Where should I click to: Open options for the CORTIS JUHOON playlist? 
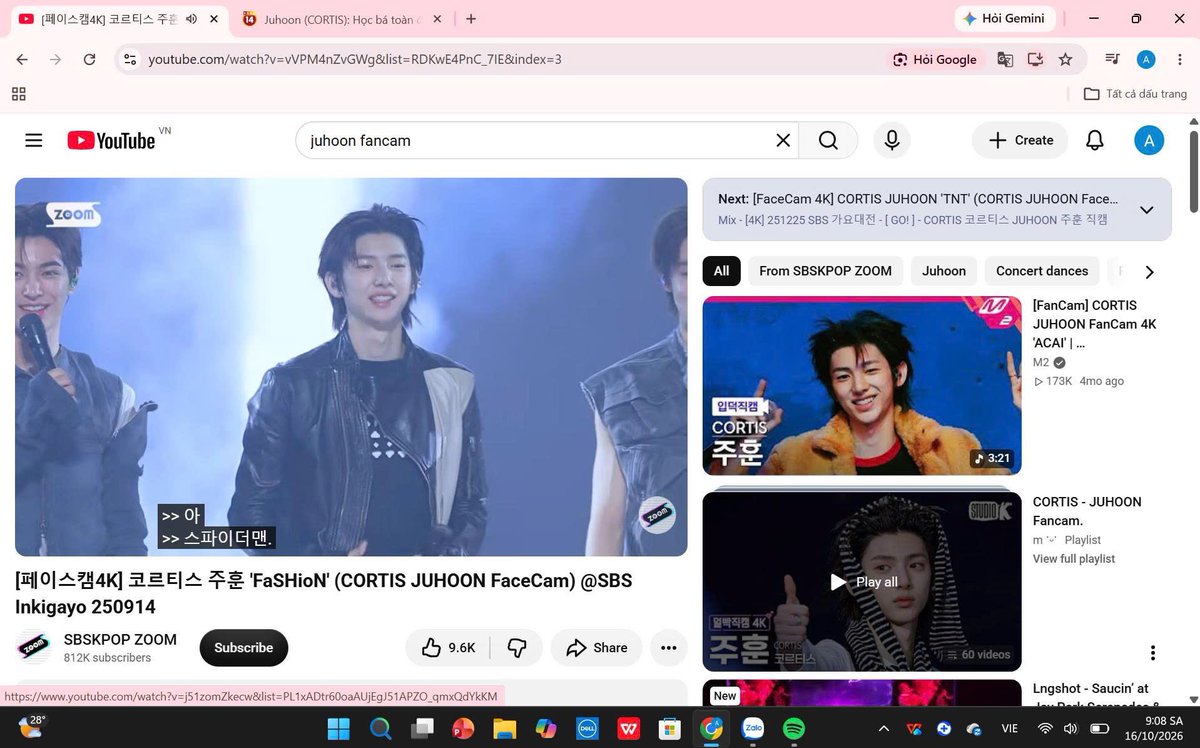coord(1152,653)
